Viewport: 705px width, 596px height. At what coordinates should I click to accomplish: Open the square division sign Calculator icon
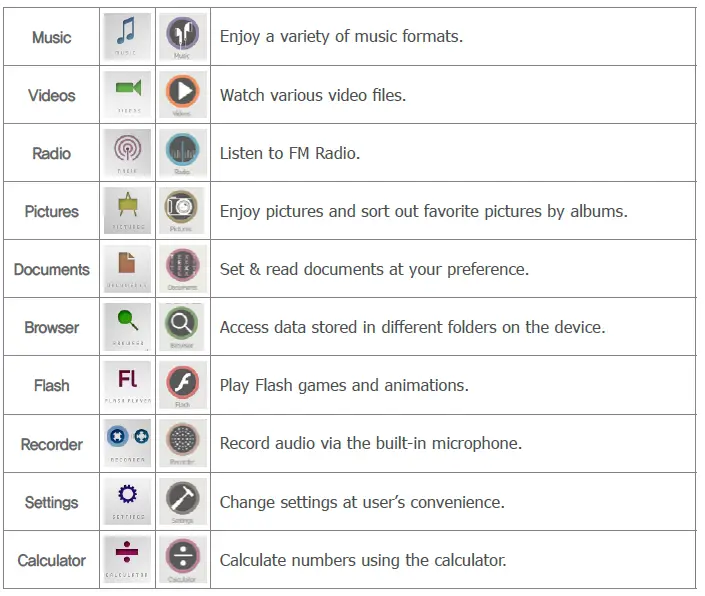pyautogui.click(x=127, y=559)
